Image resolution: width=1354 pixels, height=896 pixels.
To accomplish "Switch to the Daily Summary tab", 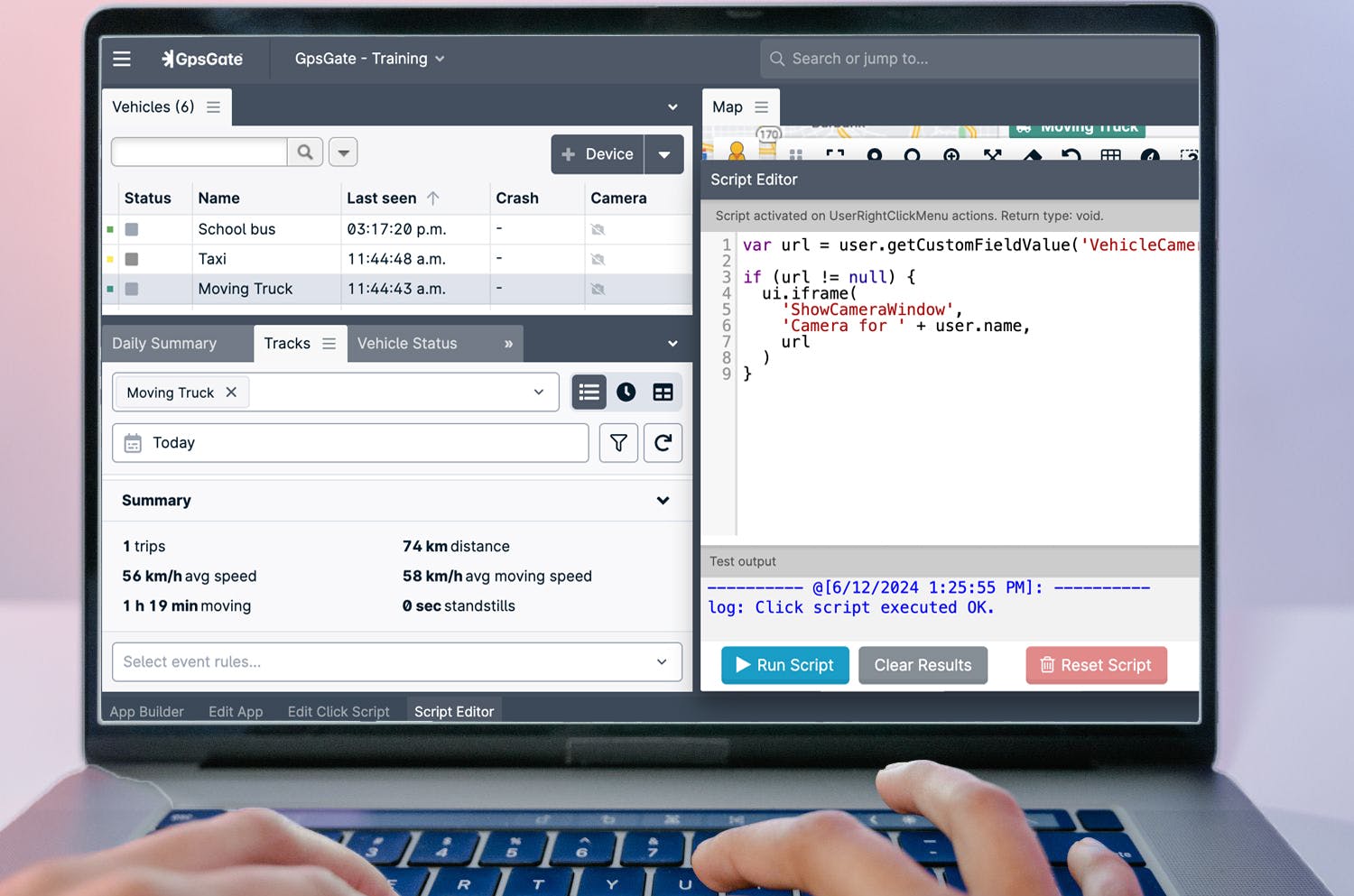I will (164, 343).
